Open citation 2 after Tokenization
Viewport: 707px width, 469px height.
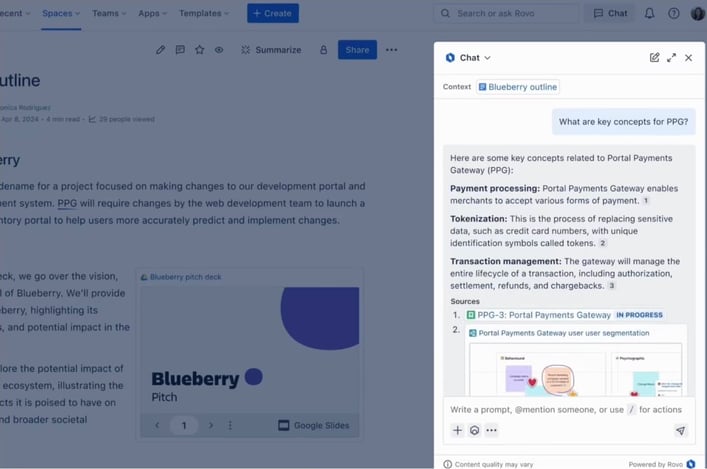(x=602, y=243)
